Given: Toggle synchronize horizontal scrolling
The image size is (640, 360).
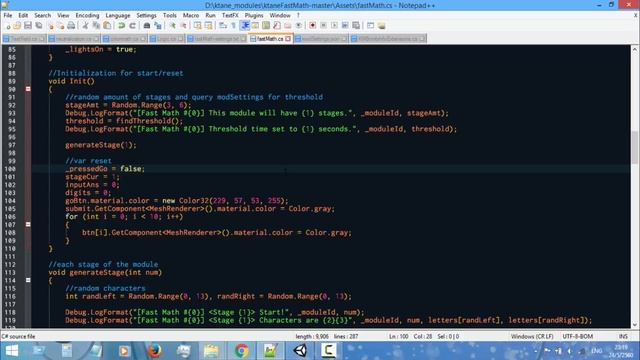Looking at the screenshot, I should pyautogui.click(x=209, y=26).
